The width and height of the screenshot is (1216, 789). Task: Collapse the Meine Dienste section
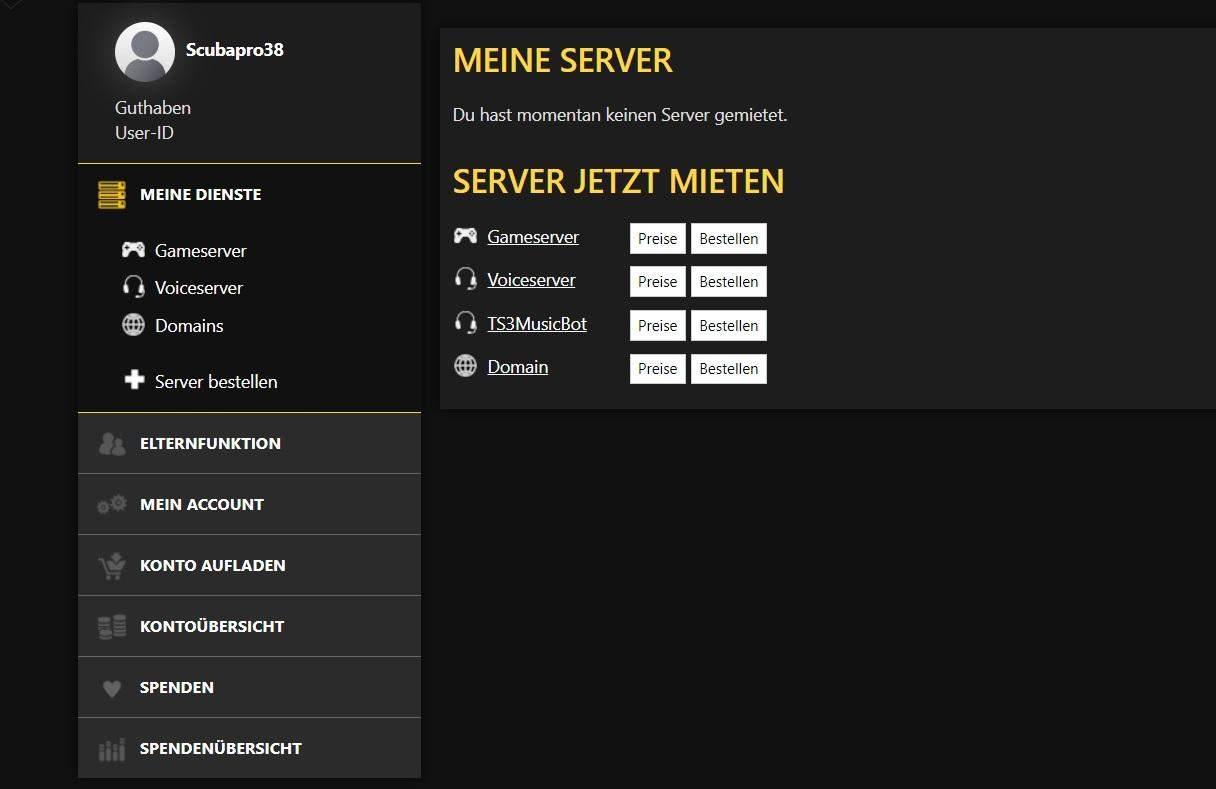pyautogui.click(x=200, y=195)
